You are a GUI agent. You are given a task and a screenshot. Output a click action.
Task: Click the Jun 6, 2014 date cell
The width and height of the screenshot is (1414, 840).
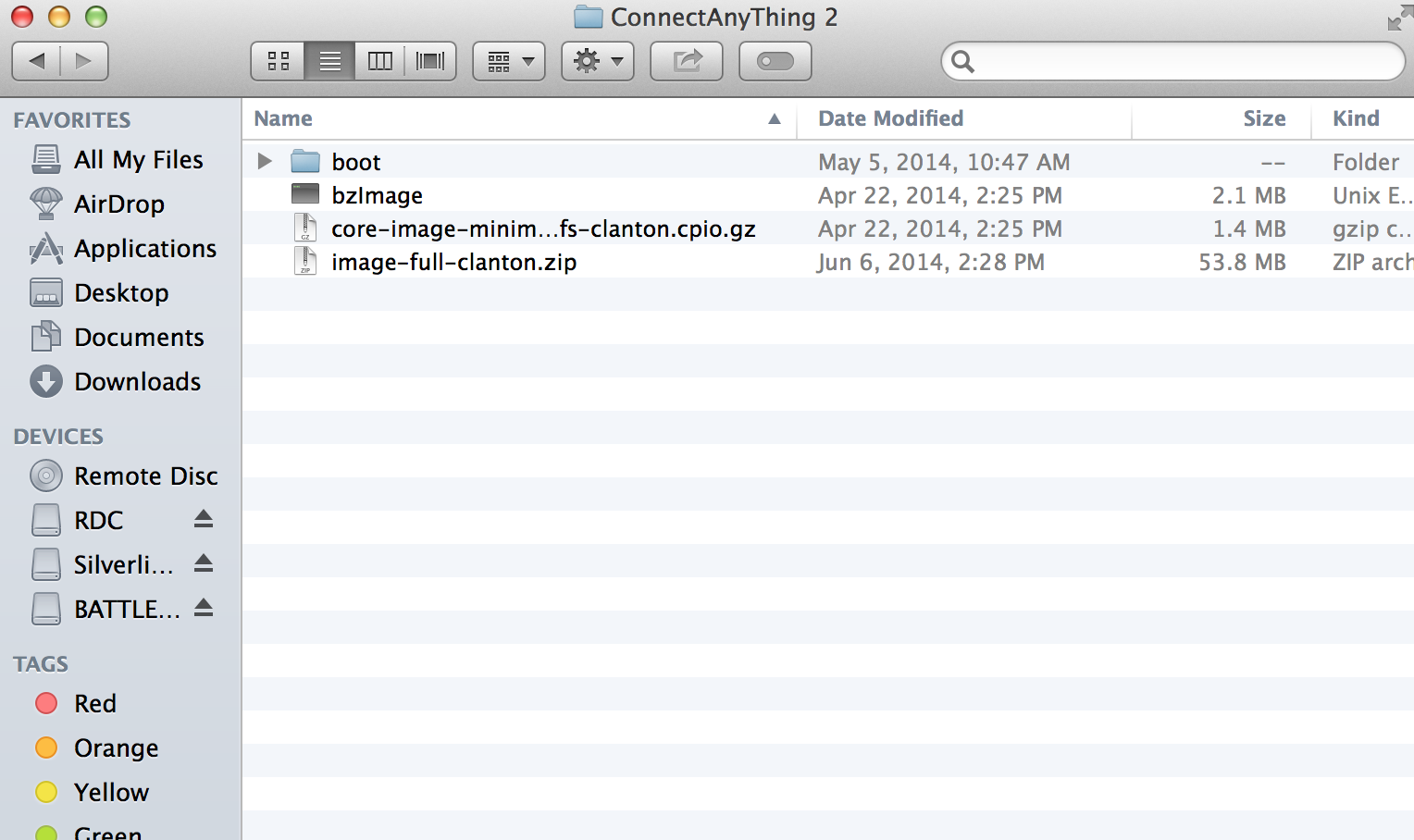coord(931,262)
